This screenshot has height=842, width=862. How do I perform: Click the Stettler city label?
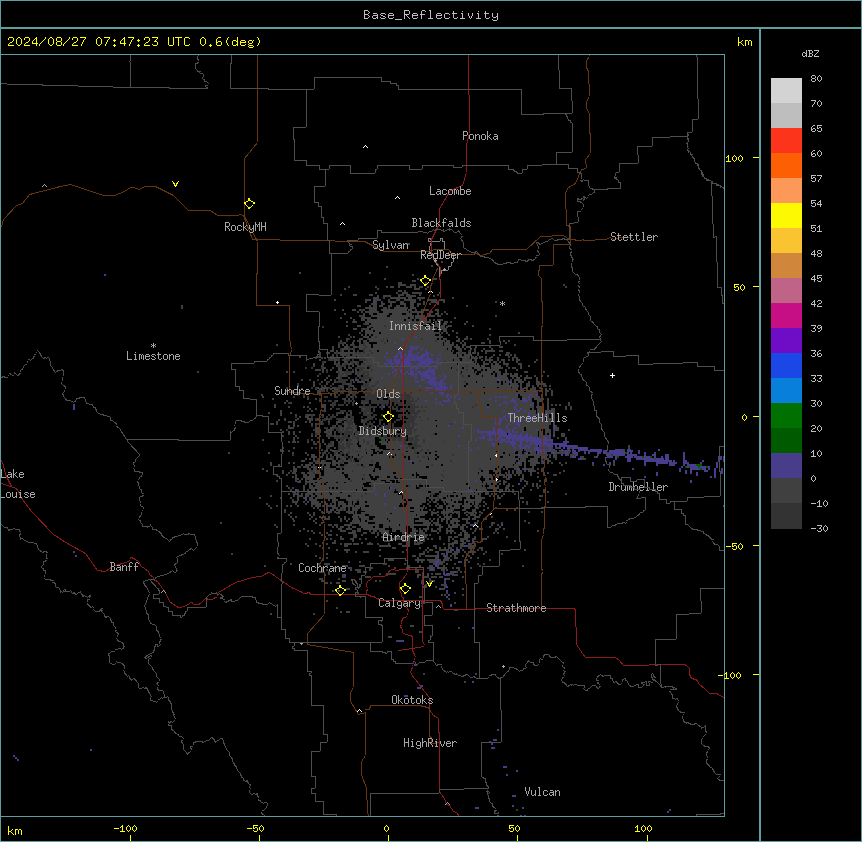634,237
